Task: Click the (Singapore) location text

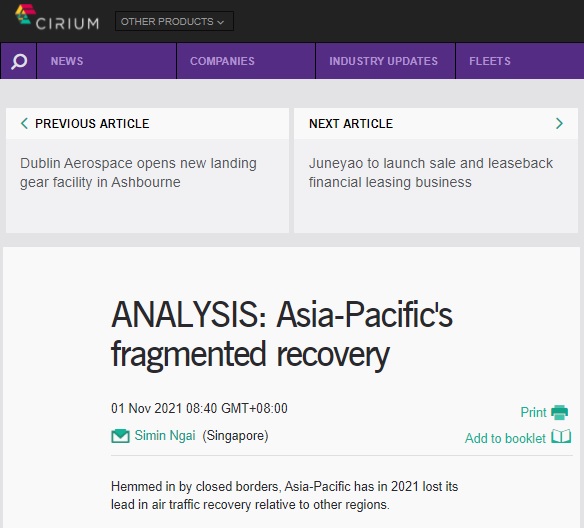Action: [235, 435]
